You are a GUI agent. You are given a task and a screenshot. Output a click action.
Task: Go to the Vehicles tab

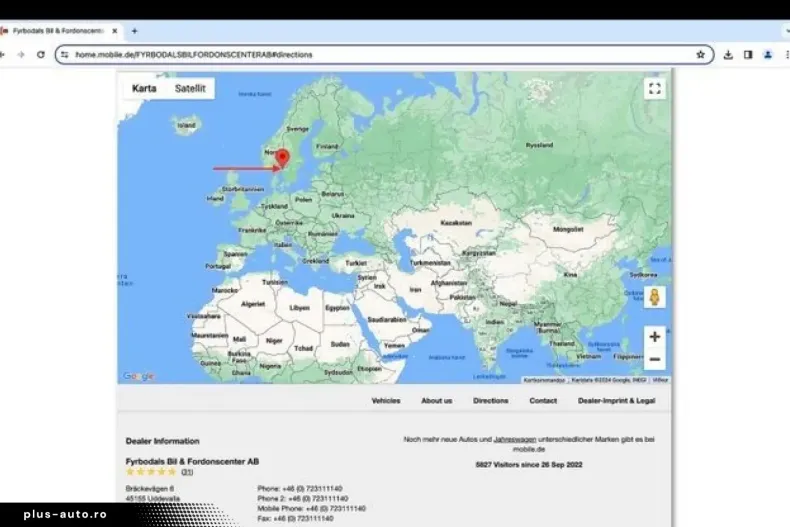(x=386, y=400)
